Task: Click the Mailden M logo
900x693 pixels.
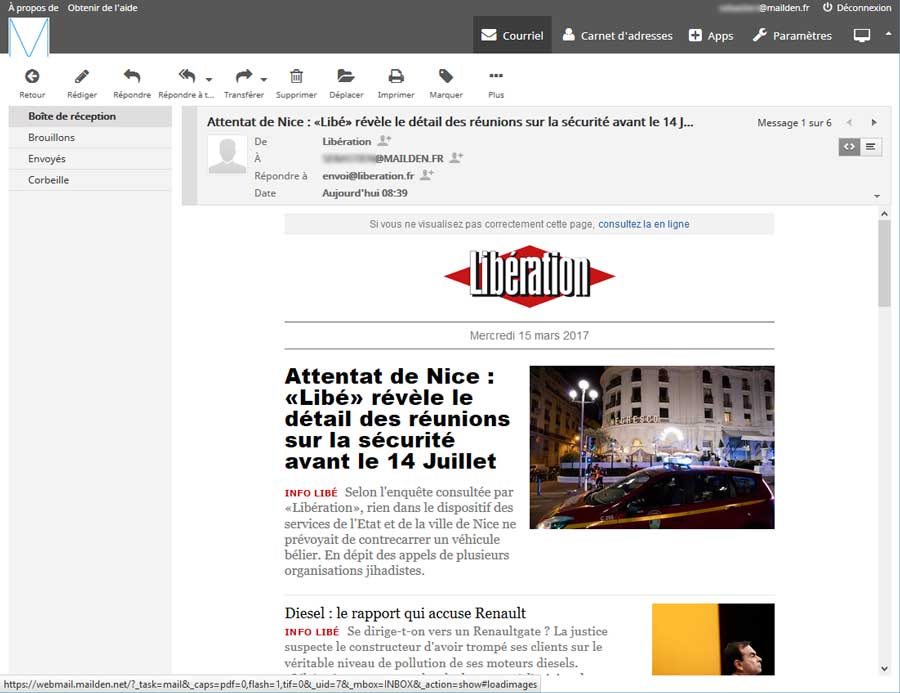Action: tap(29, 37)
